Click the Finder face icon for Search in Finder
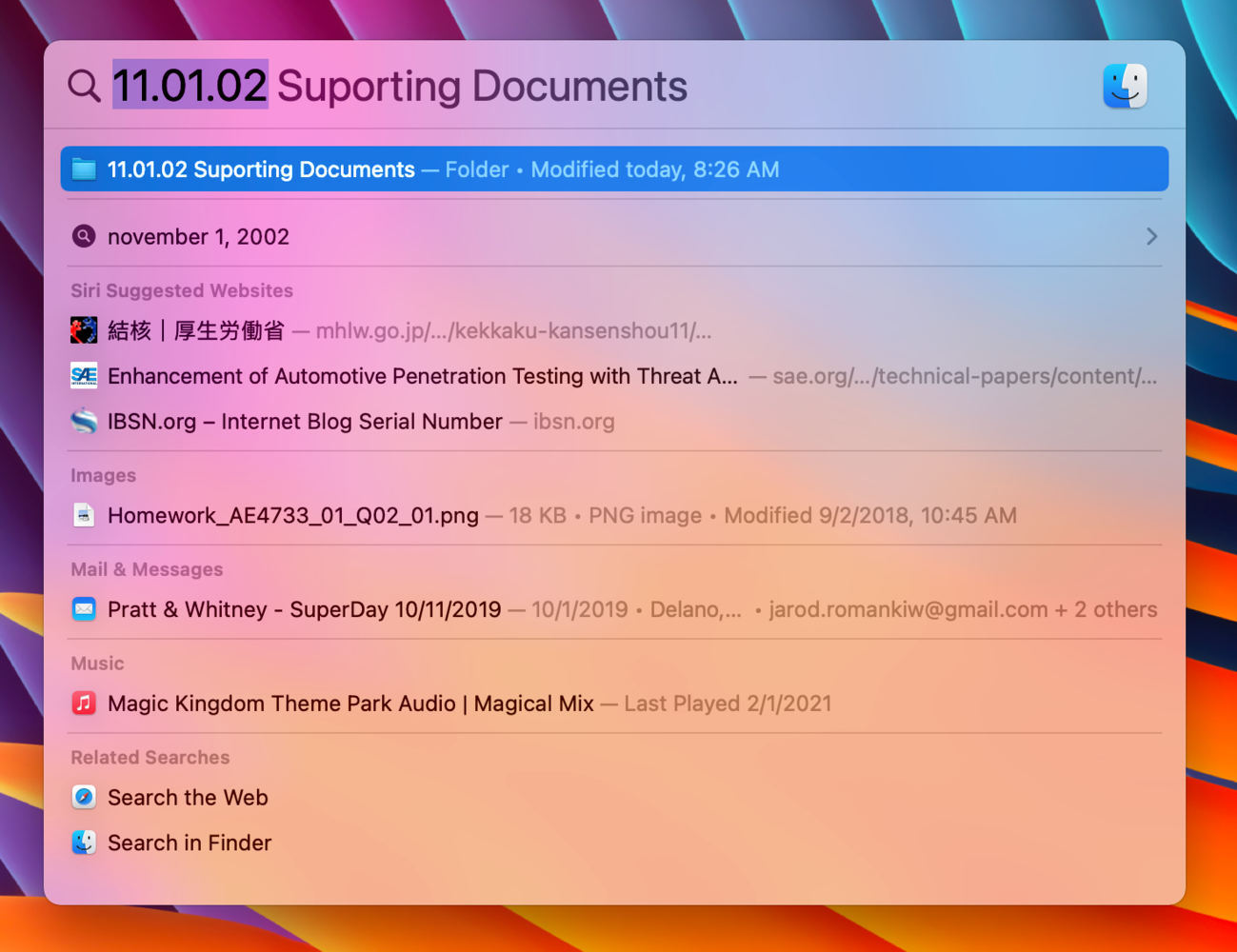 84,843
